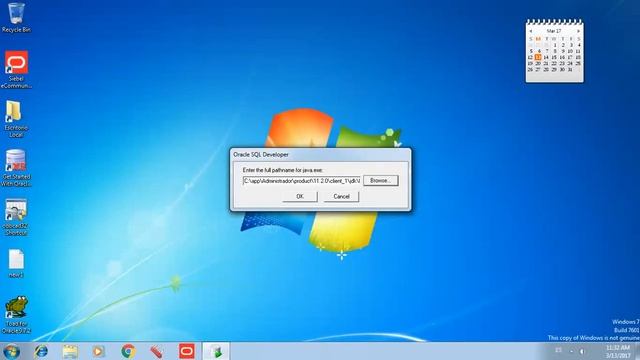Click the red tool icon in the taskbar

[157, 351]
